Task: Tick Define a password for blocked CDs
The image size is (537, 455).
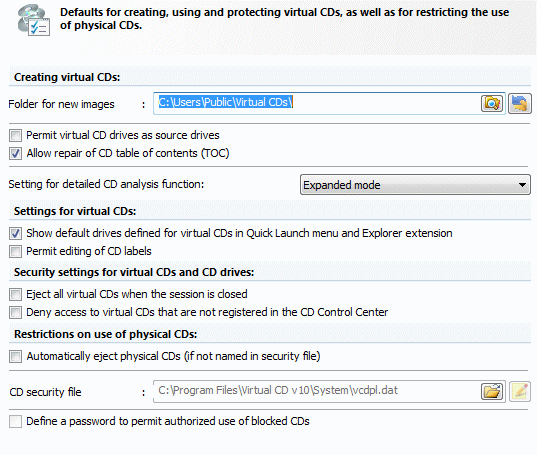Action: [x=15, y=421]
